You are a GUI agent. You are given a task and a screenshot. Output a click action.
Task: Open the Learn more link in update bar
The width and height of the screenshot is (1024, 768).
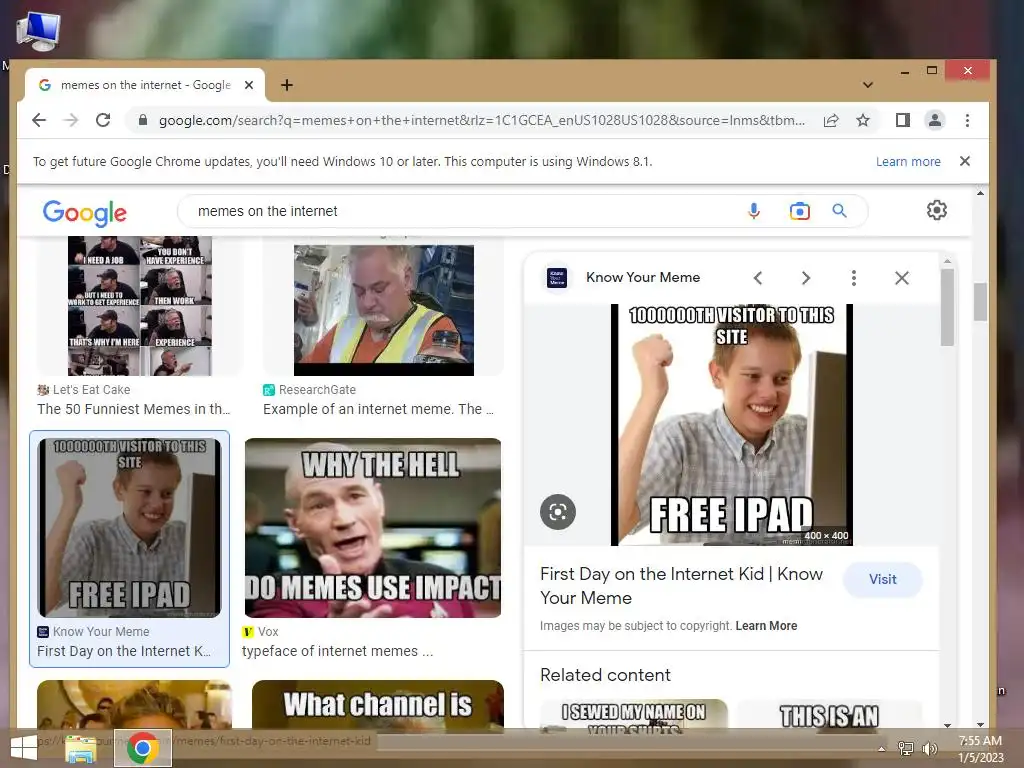click(x=908, y=161)
